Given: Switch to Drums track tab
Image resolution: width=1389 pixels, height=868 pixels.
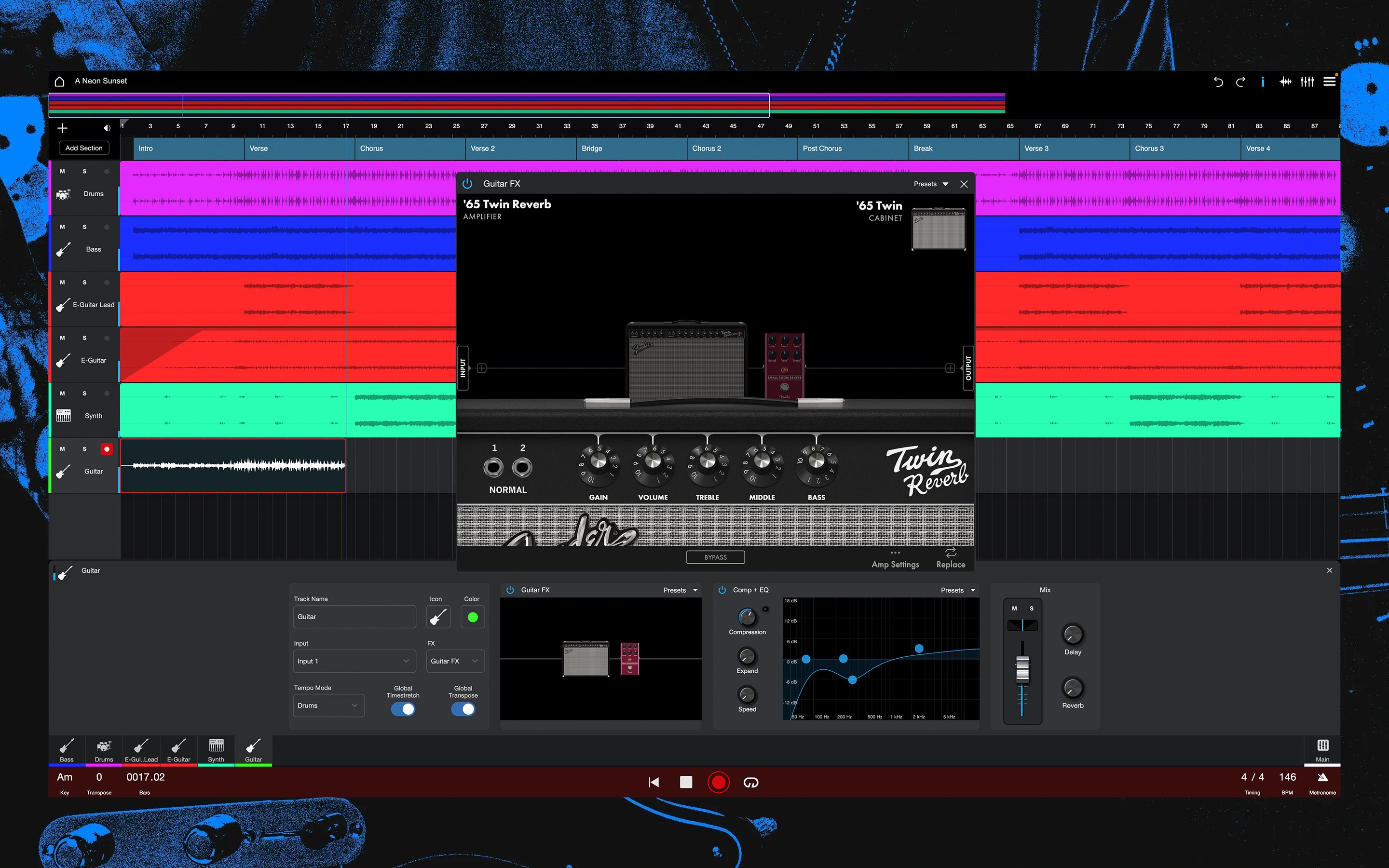Looking at the screenshot, I should pyautogui.click(x=104, y=751).
